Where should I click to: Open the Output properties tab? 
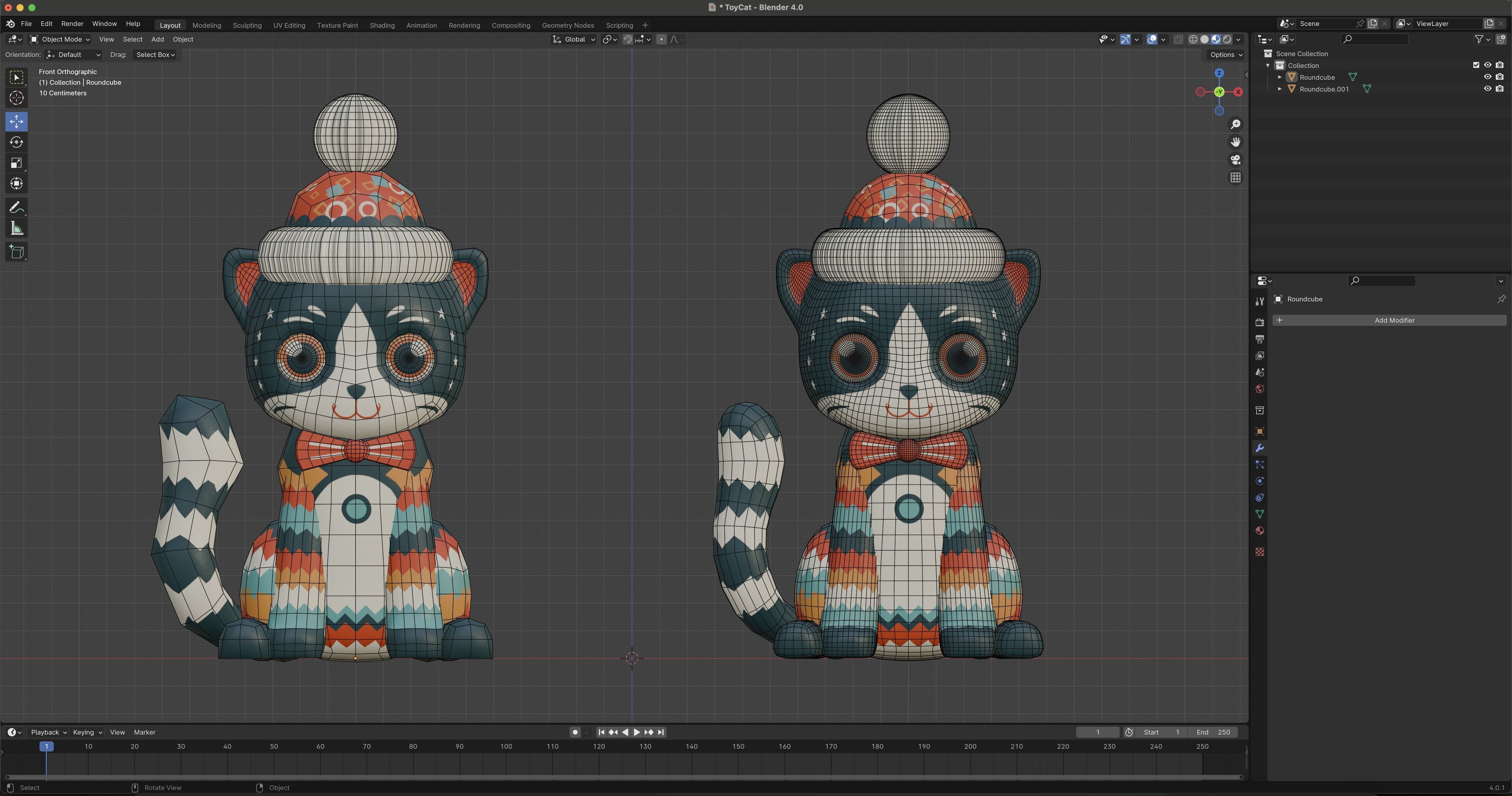1260,339
